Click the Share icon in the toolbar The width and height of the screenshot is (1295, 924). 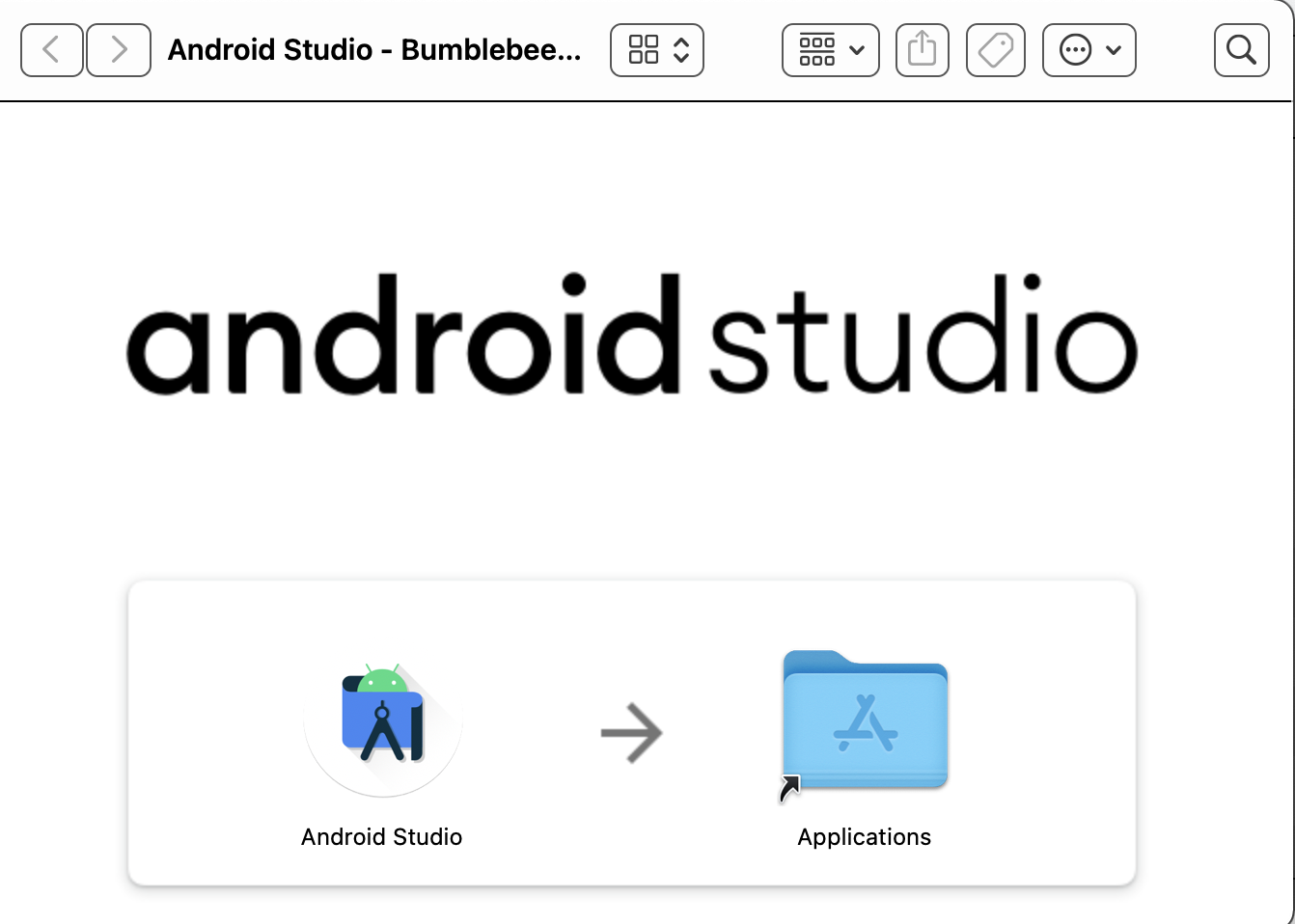922,50
